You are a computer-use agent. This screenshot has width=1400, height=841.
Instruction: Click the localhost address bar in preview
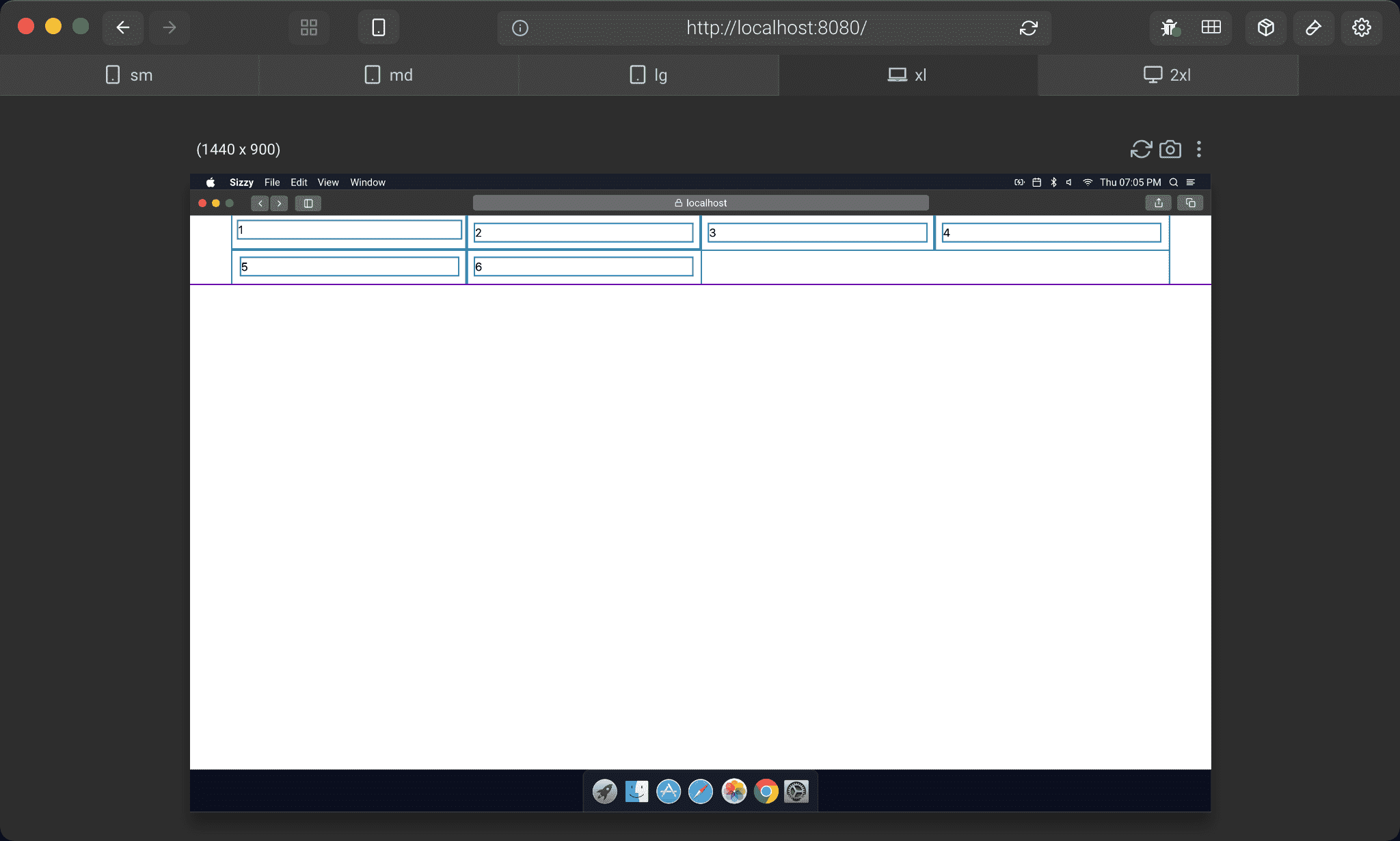tap(701, 203)
